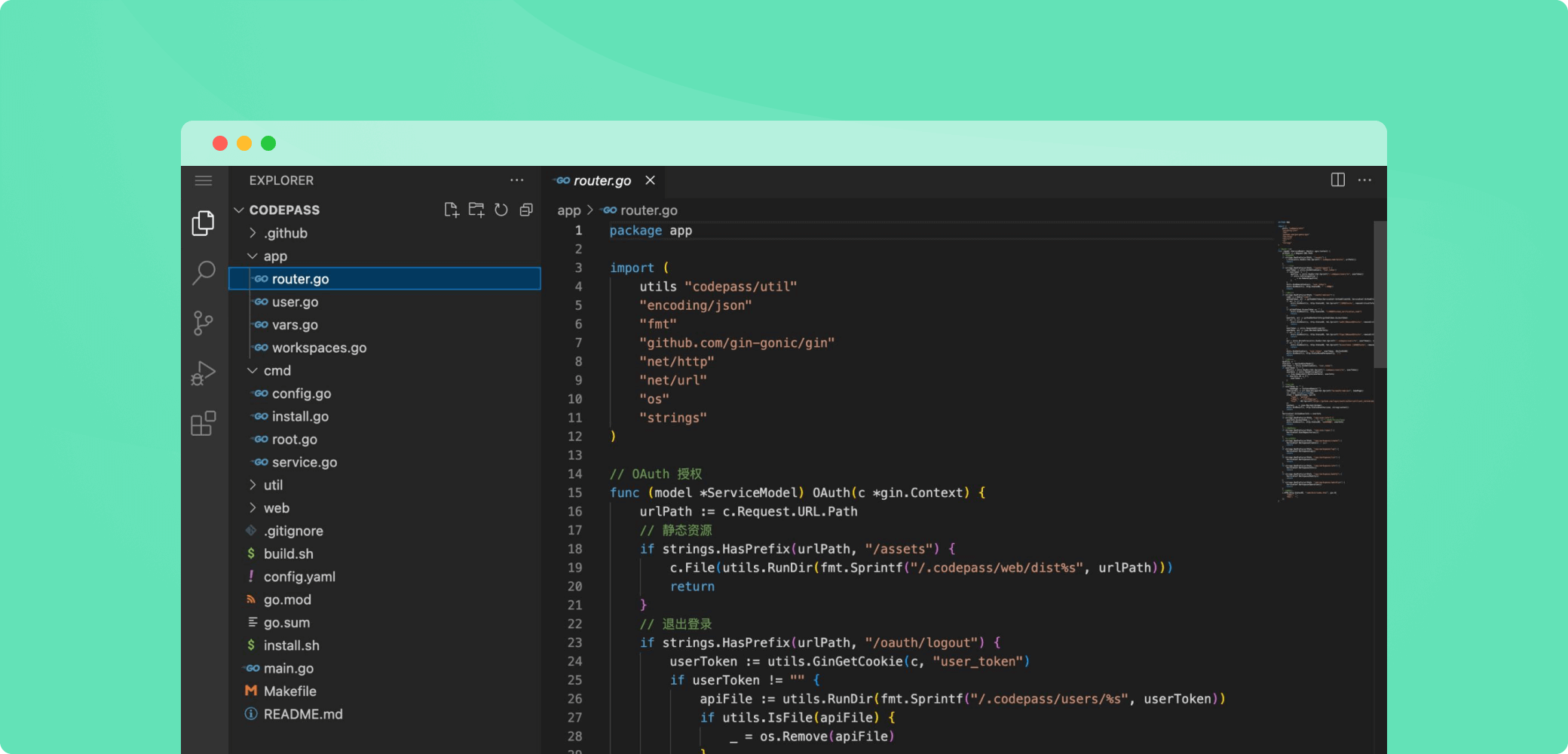Open the Search view icon
1568x754 pixels.
pos(204,272)
